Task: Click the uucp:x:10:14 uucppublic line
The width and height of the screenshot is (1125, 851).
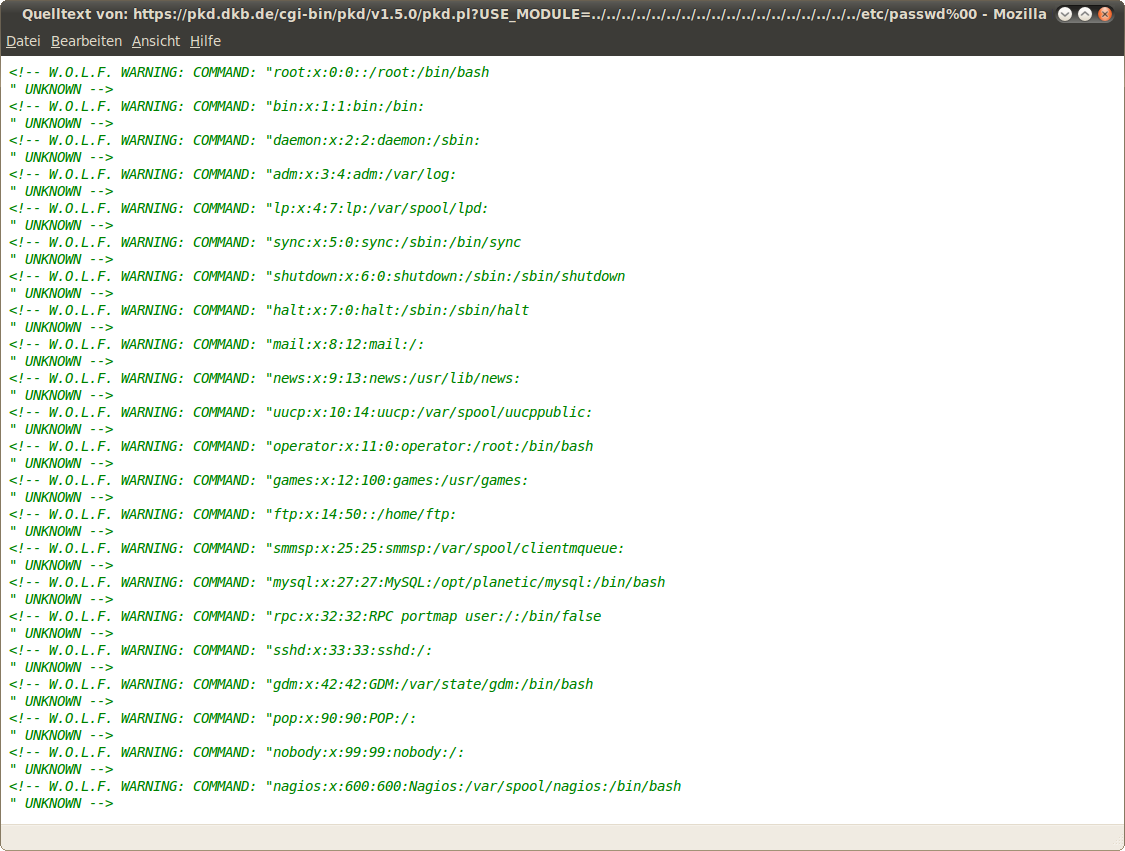Action: (x=432, y=412)
